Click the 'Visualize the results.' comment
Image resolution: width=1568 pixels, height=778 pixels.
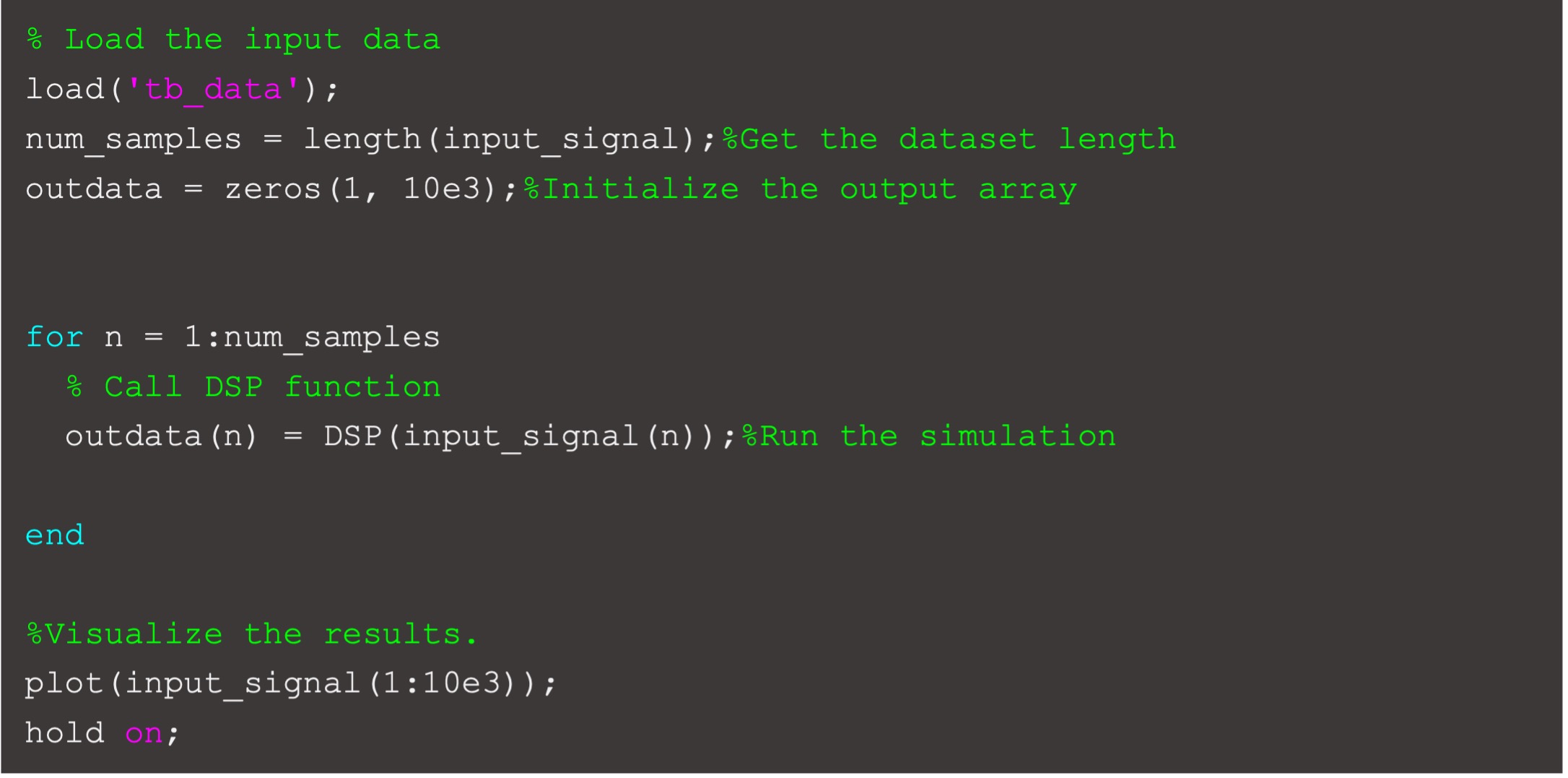[x=251, y=634]
